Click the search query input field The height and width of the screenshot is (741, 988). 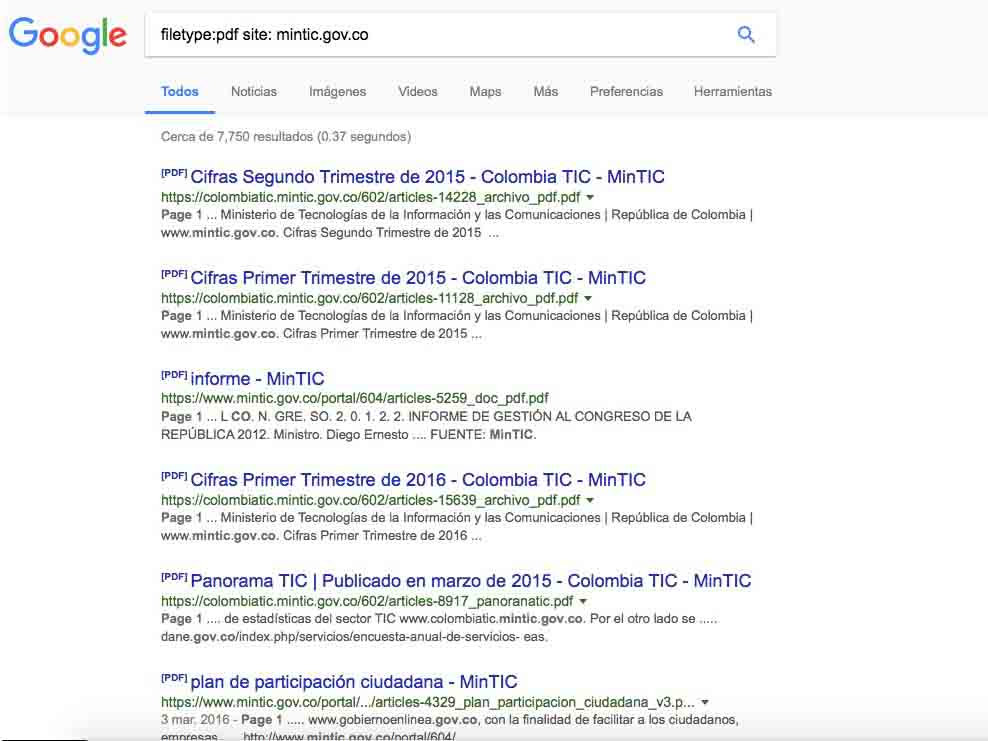coord(440,35)
